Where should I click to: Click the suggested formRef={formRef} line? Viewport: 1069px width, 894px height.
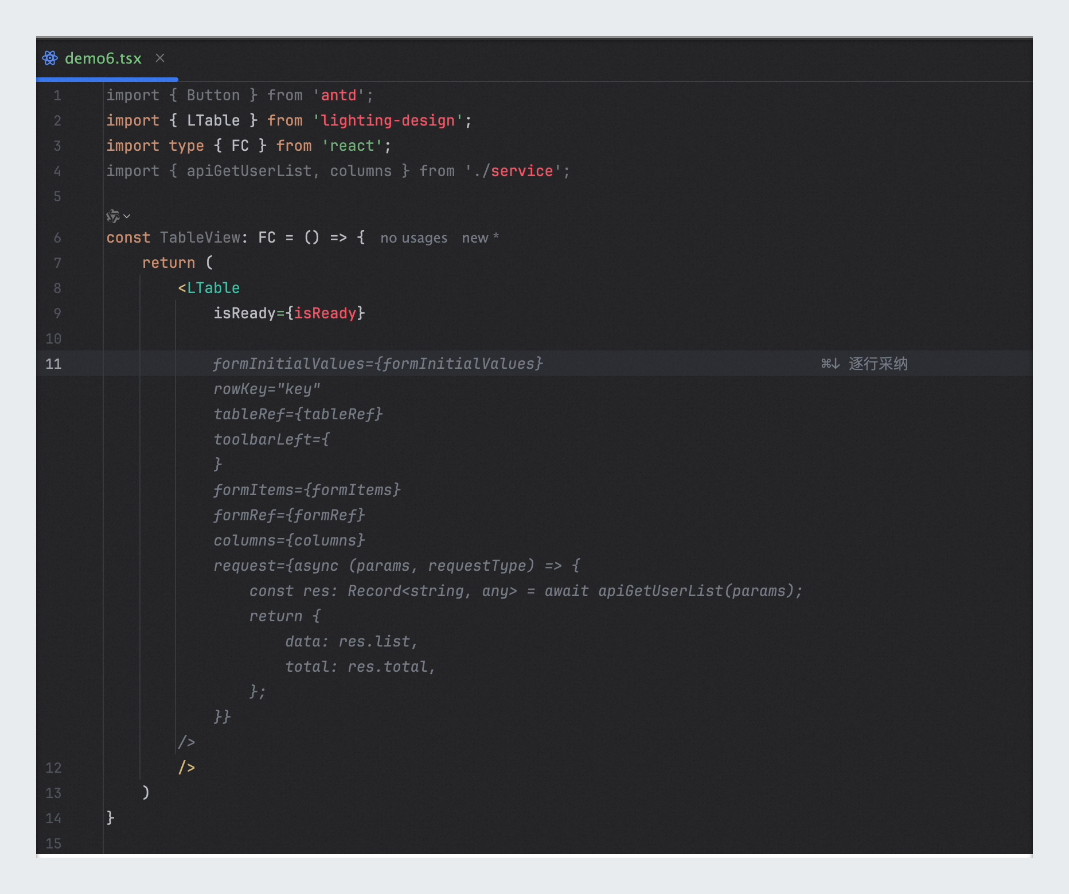click(289, 516)
